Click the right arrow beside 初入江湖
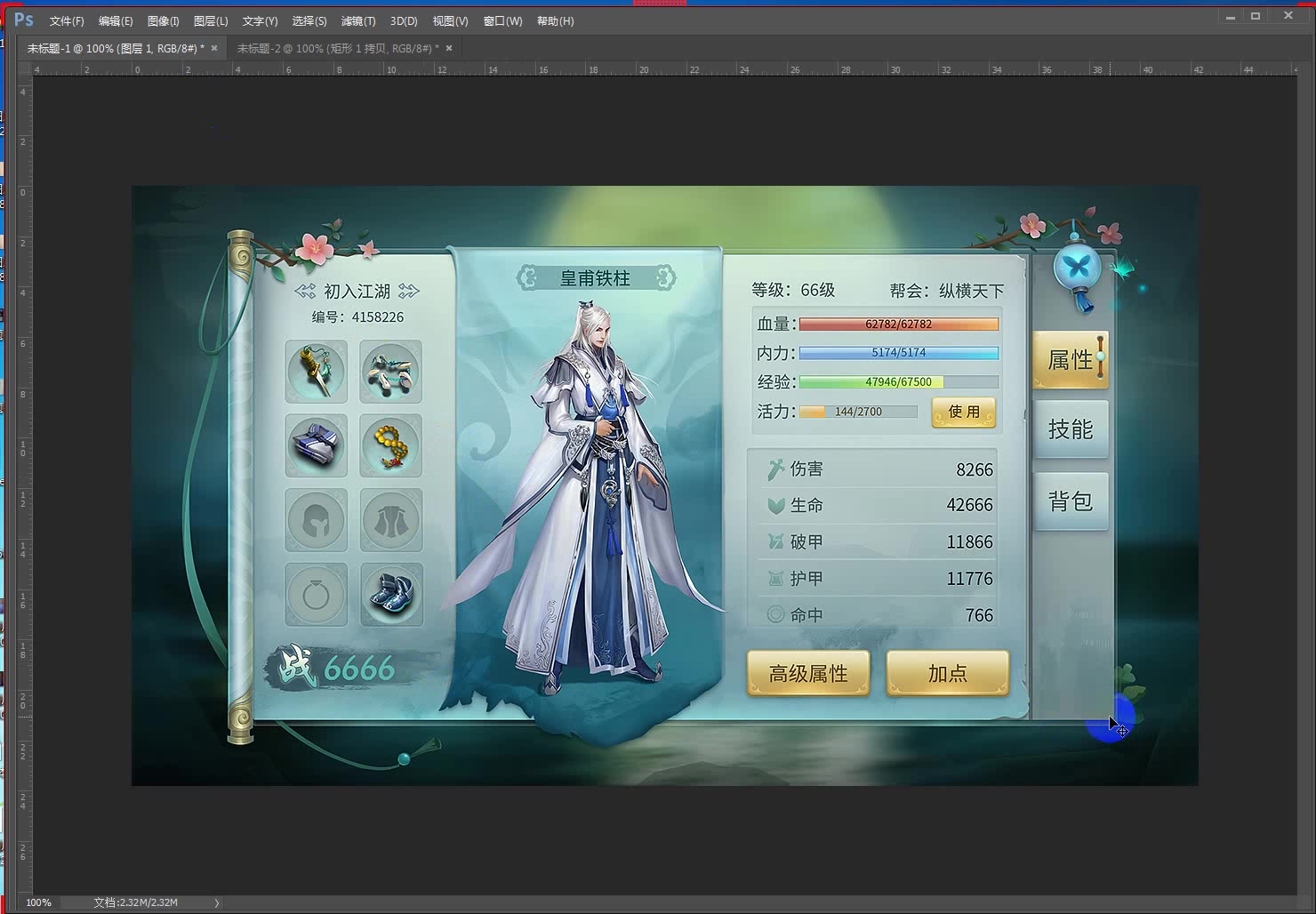This screenshot has height=914, width=1316. (x=408, y=292)
